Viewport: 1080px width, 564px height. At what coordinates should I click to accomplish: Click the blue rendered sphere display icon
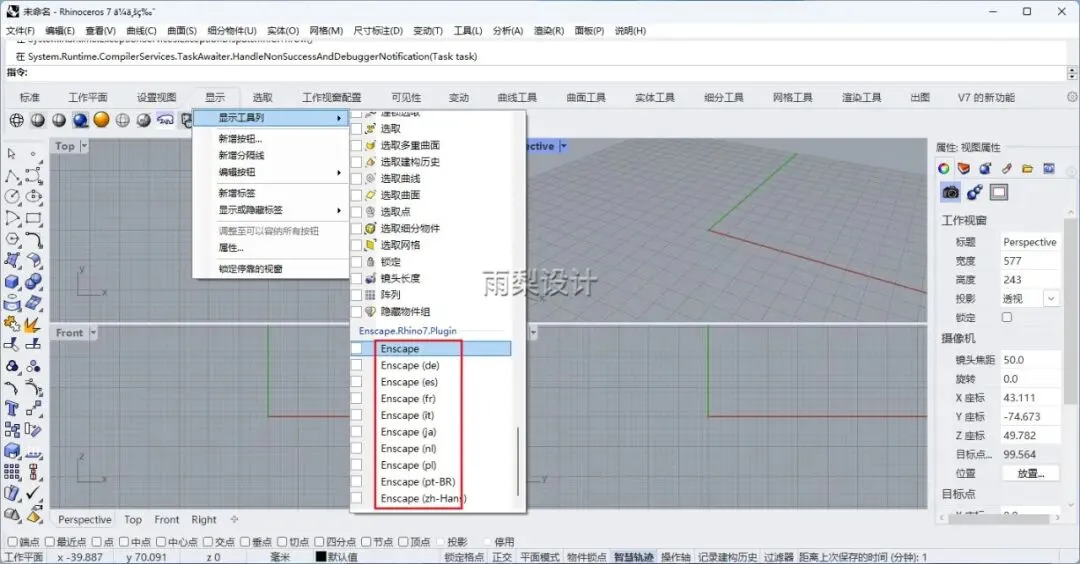pyautogui.click(x=81, y=121)
